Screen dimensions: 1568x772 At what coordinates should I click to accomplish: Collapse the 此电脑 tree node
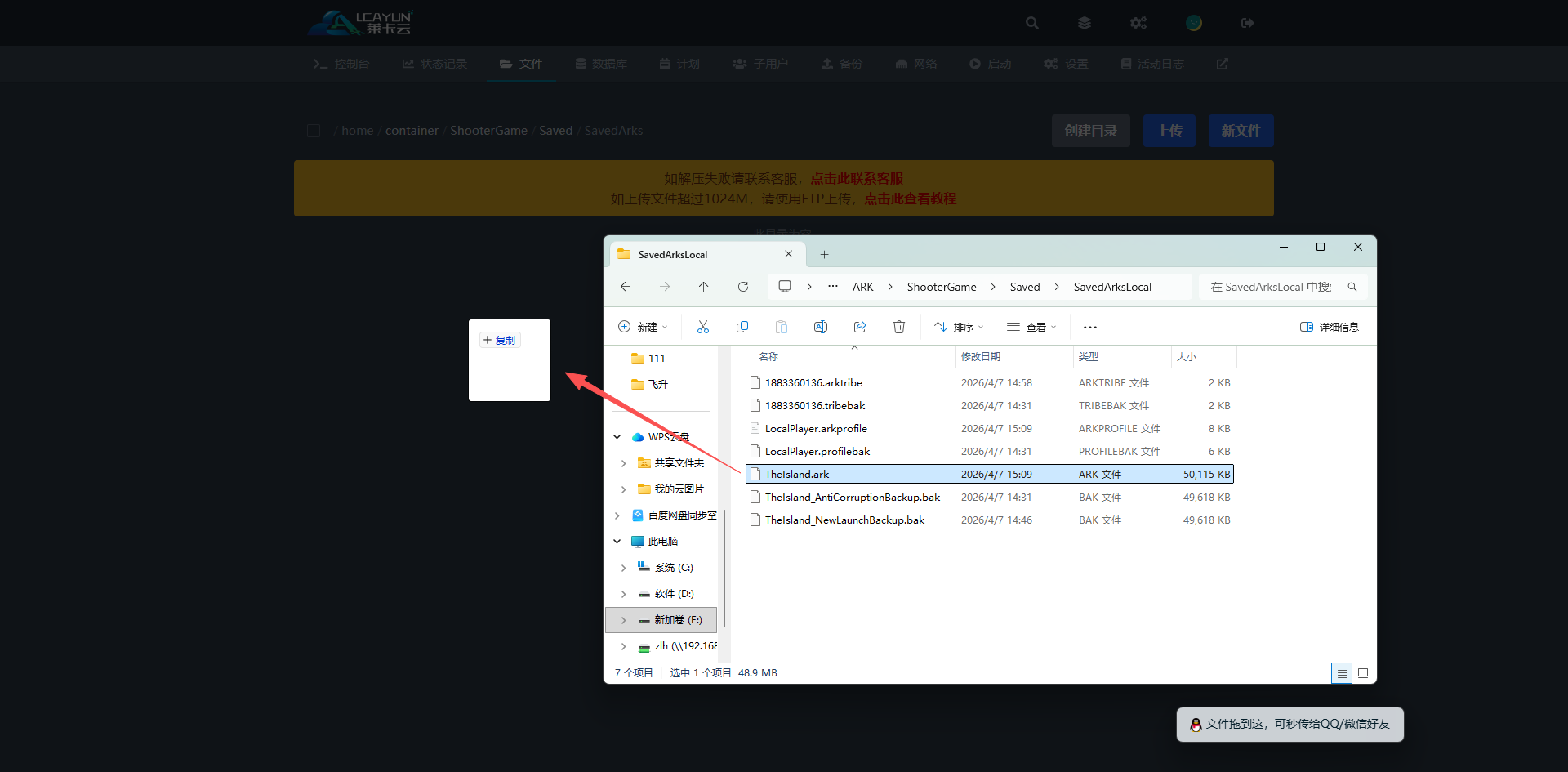coord(617,542)
